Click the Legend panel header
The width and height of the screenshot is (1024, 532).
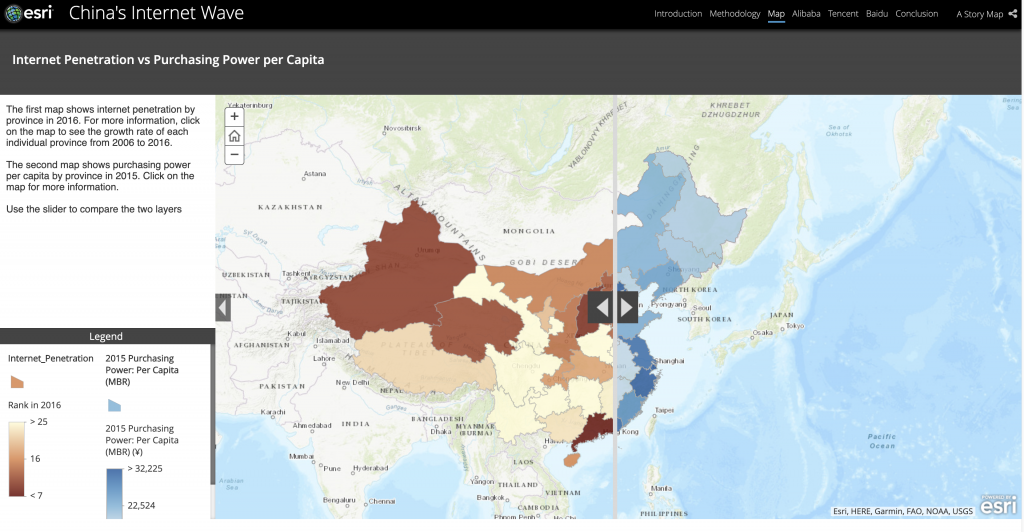point(106,336)
